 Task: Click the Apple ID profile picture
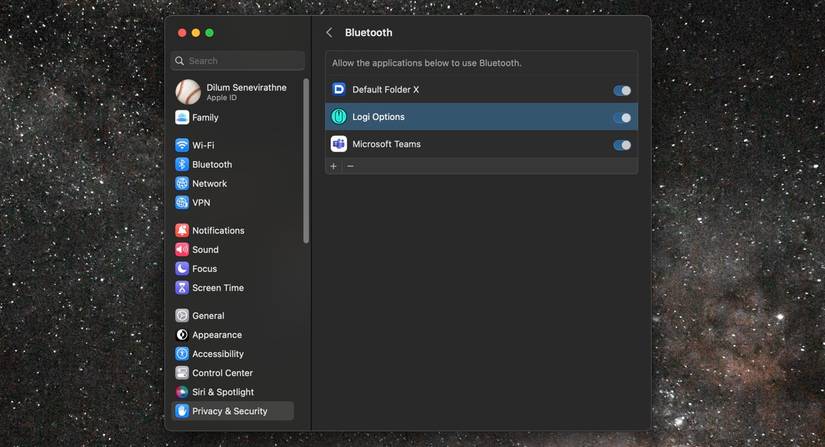(188, 92)
